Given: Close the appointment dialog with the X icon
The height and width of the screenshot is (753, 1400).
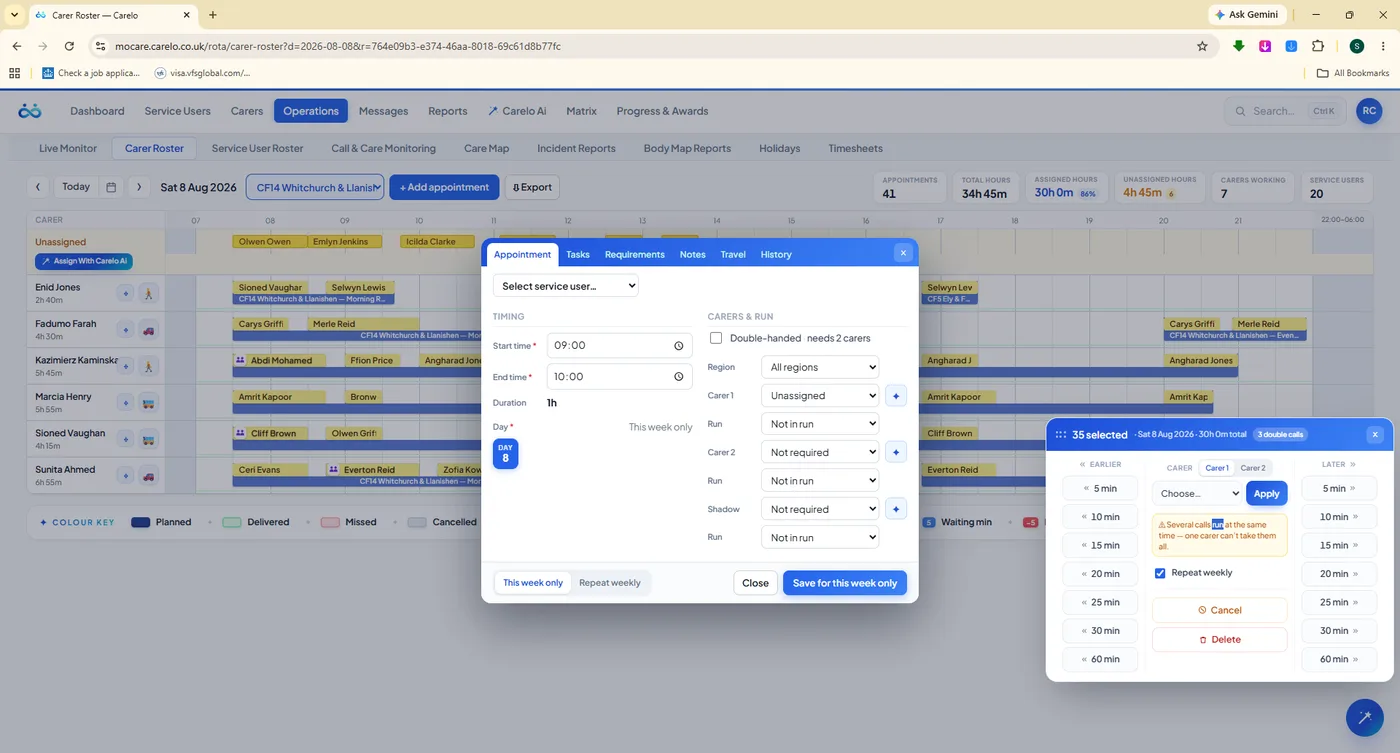Looking at the screenshot, I should pyautogui.click(x=903, y=253).
